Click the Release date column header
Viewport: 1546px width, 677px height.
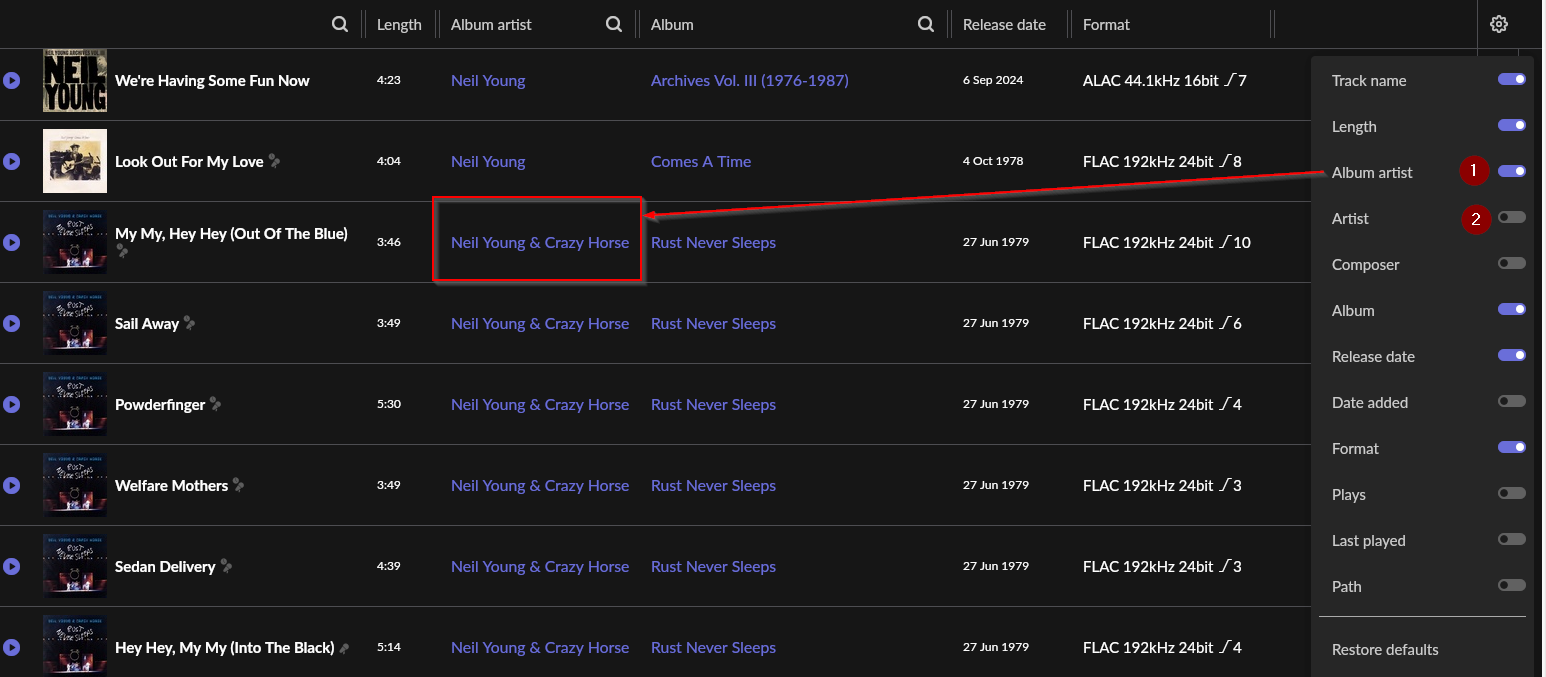[1004, 25]
